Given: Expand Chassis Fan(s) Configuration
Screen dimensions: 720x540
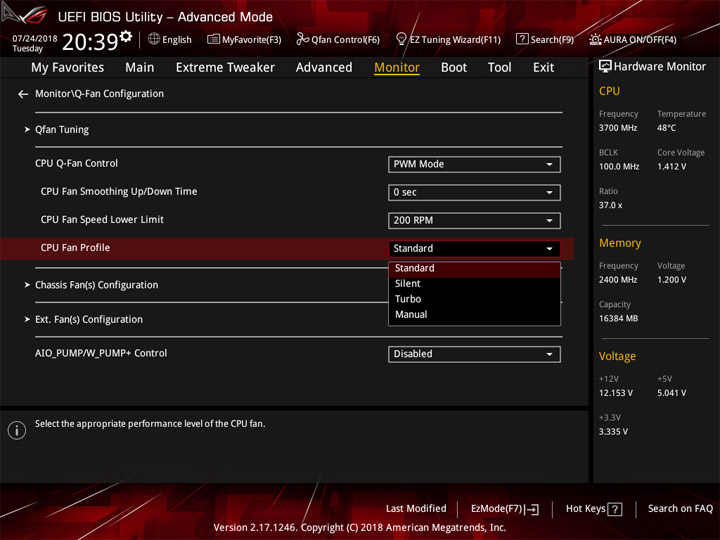Looking at the screenshot, I should [96, 285].
